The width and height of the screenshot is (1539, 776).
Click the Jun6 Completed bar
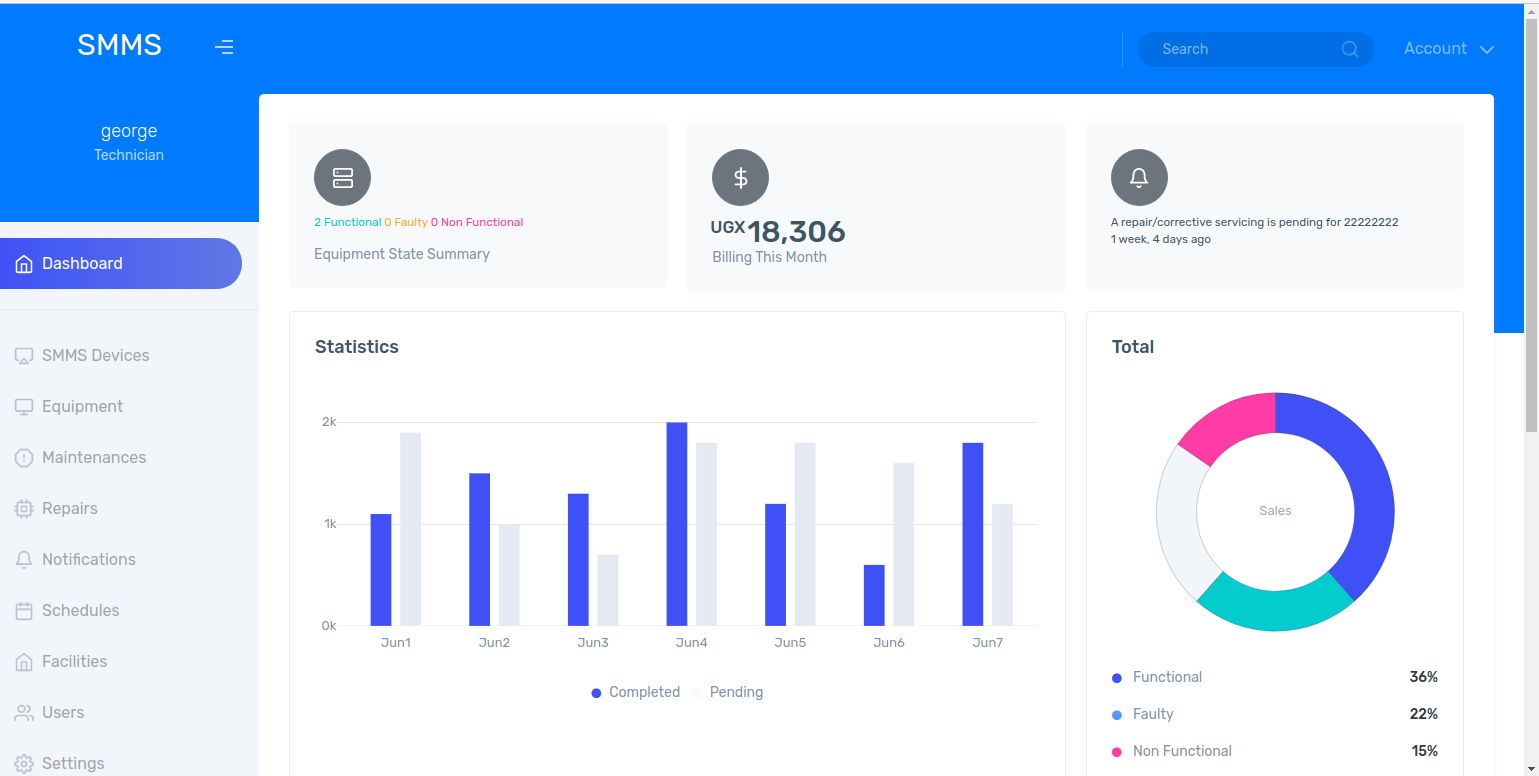pos(874,595)
